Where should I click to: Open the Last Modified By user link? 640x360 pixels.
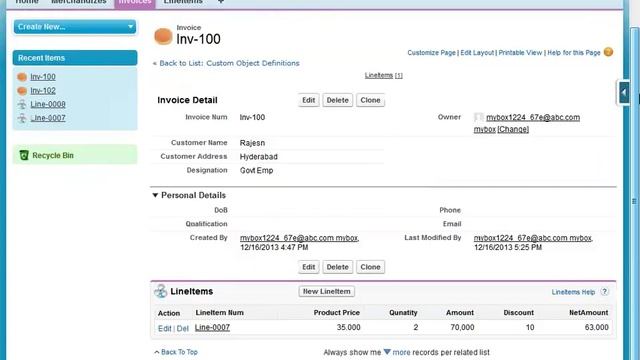tap(533, 238)
